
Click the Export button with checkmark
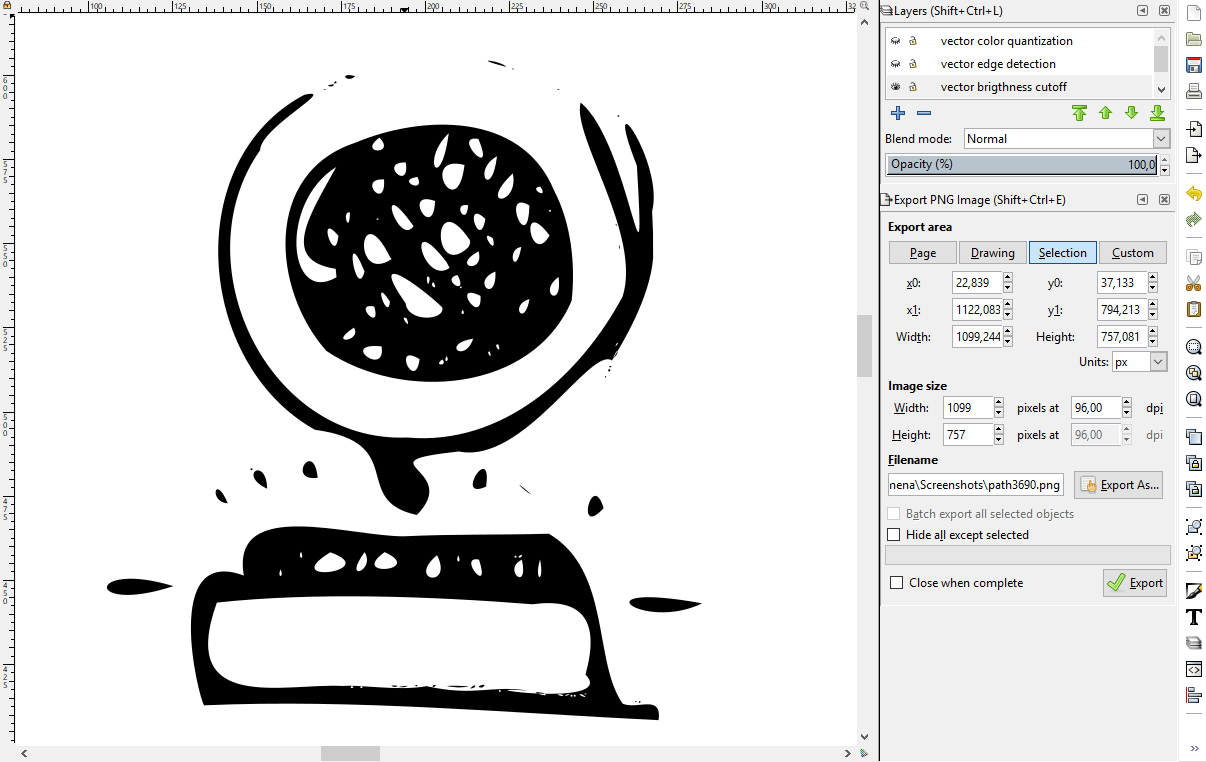(1135, 583)
